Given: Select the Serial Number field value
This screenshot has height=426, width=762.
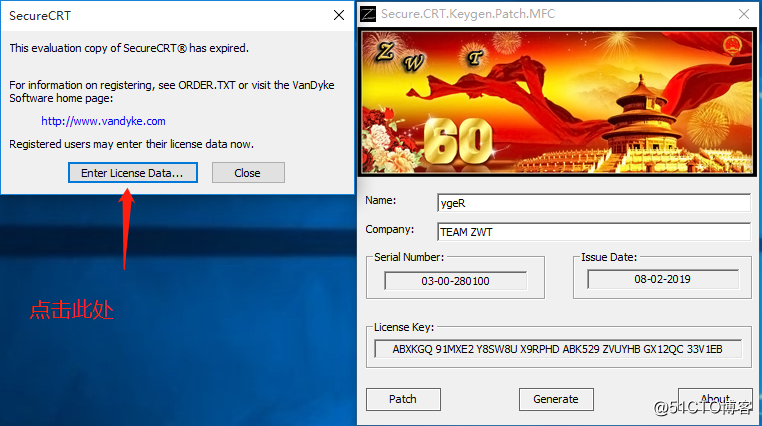Looking at the screenshot, I should [455, 281].
